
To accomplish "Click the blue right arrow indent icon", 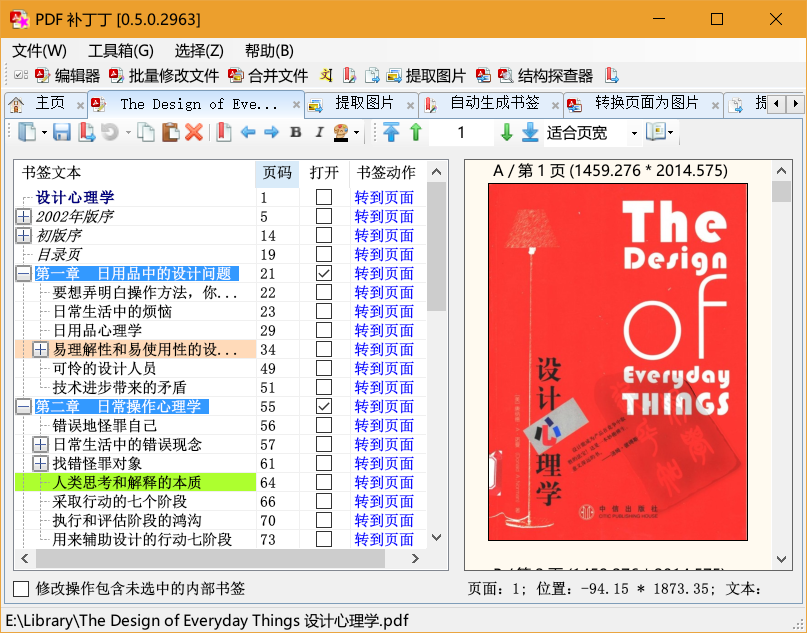I will pos(271,133).
